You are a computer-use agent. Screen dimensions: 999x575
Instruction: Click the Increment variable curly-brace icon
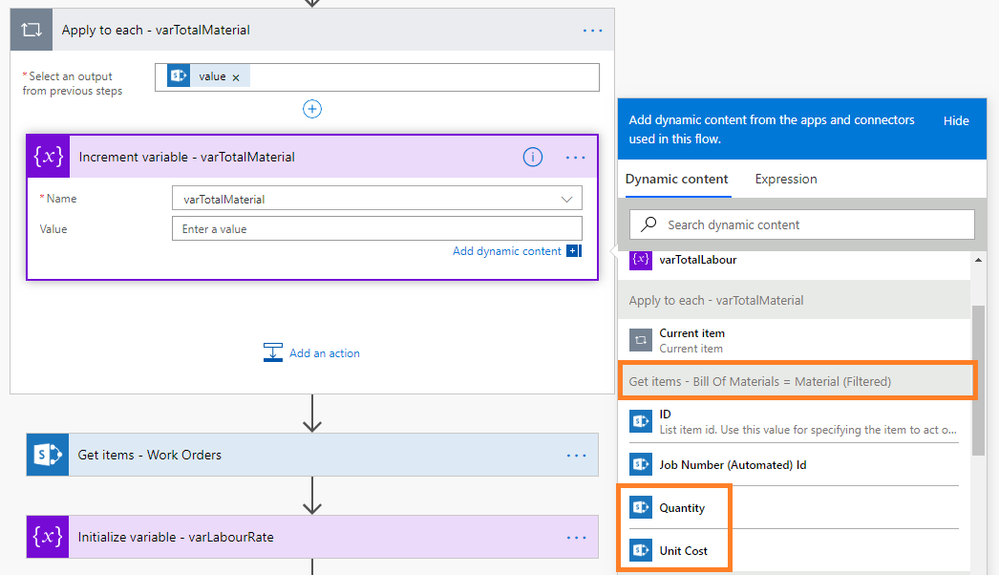coord(48,157)
